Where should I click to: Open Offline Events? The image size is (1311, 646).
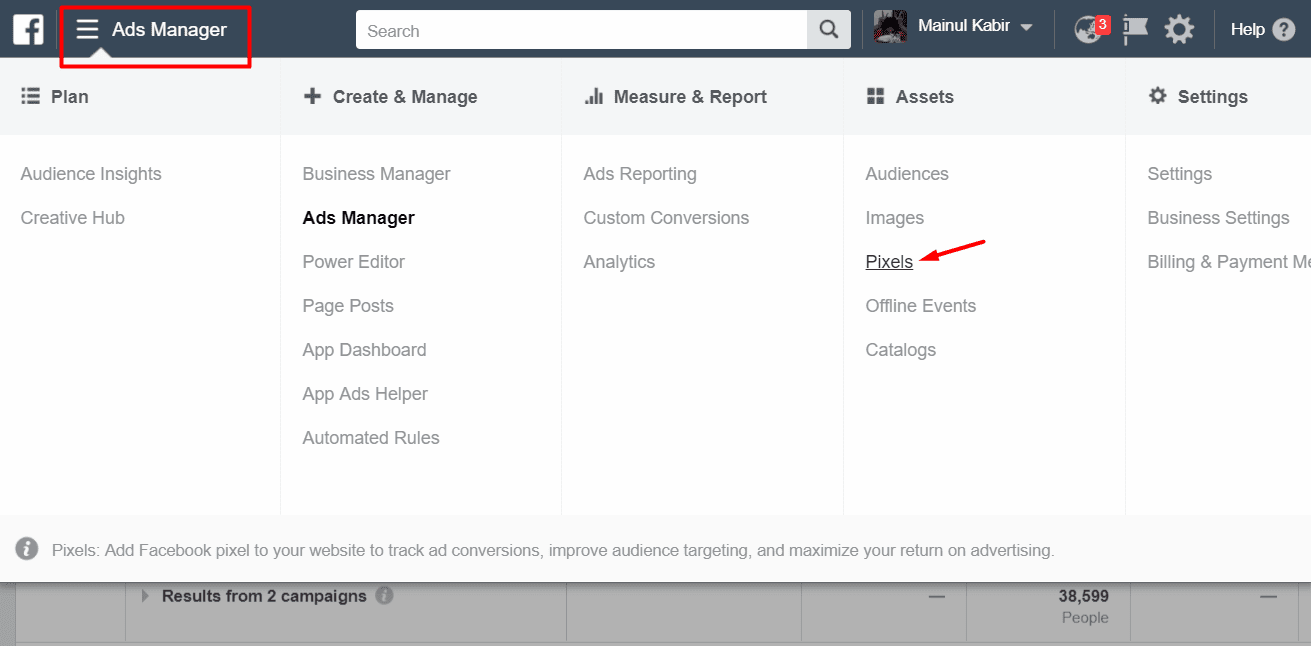point(921,306)
